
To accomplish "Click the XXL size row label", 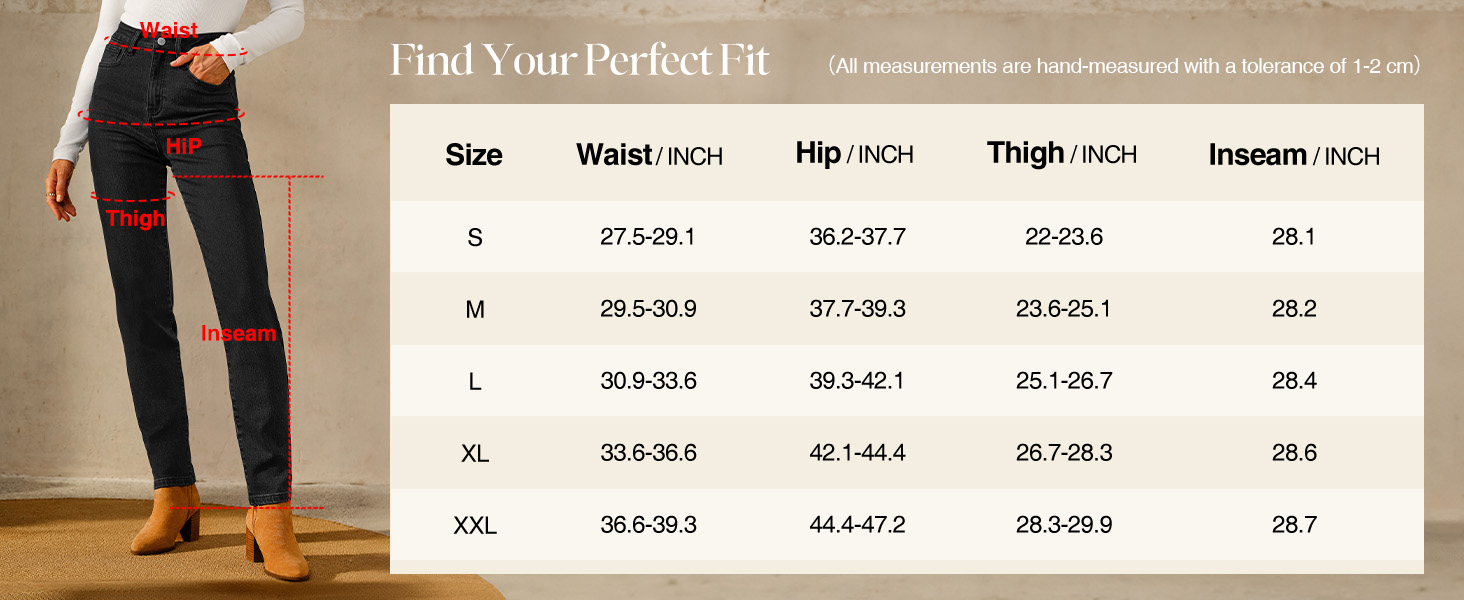I will 475,525.
